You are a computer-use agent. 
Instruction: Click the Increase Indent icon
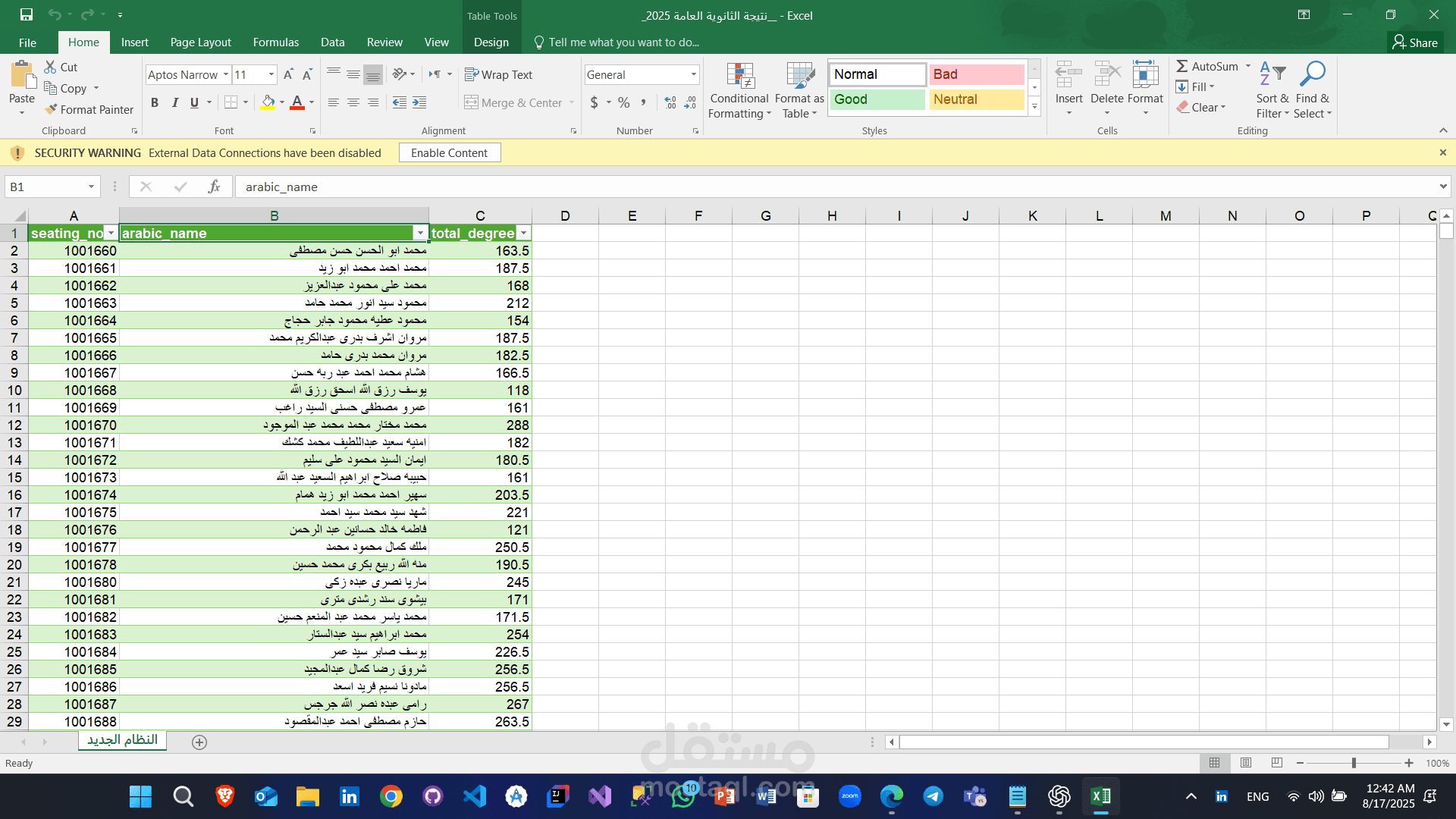click(419, 102)
